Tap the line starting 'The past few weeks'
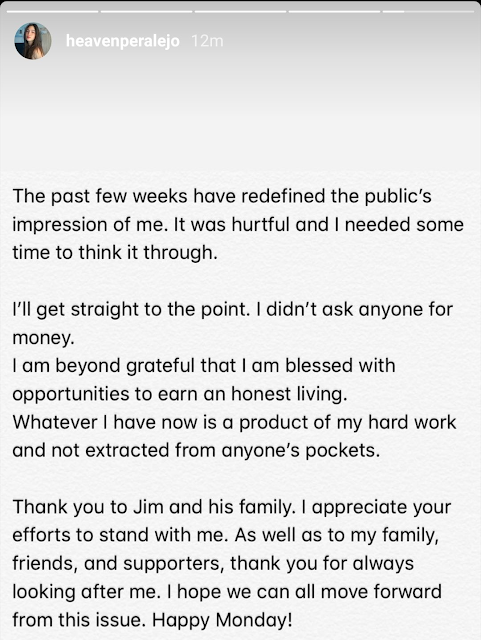481x640 pixels. point(222,196)
